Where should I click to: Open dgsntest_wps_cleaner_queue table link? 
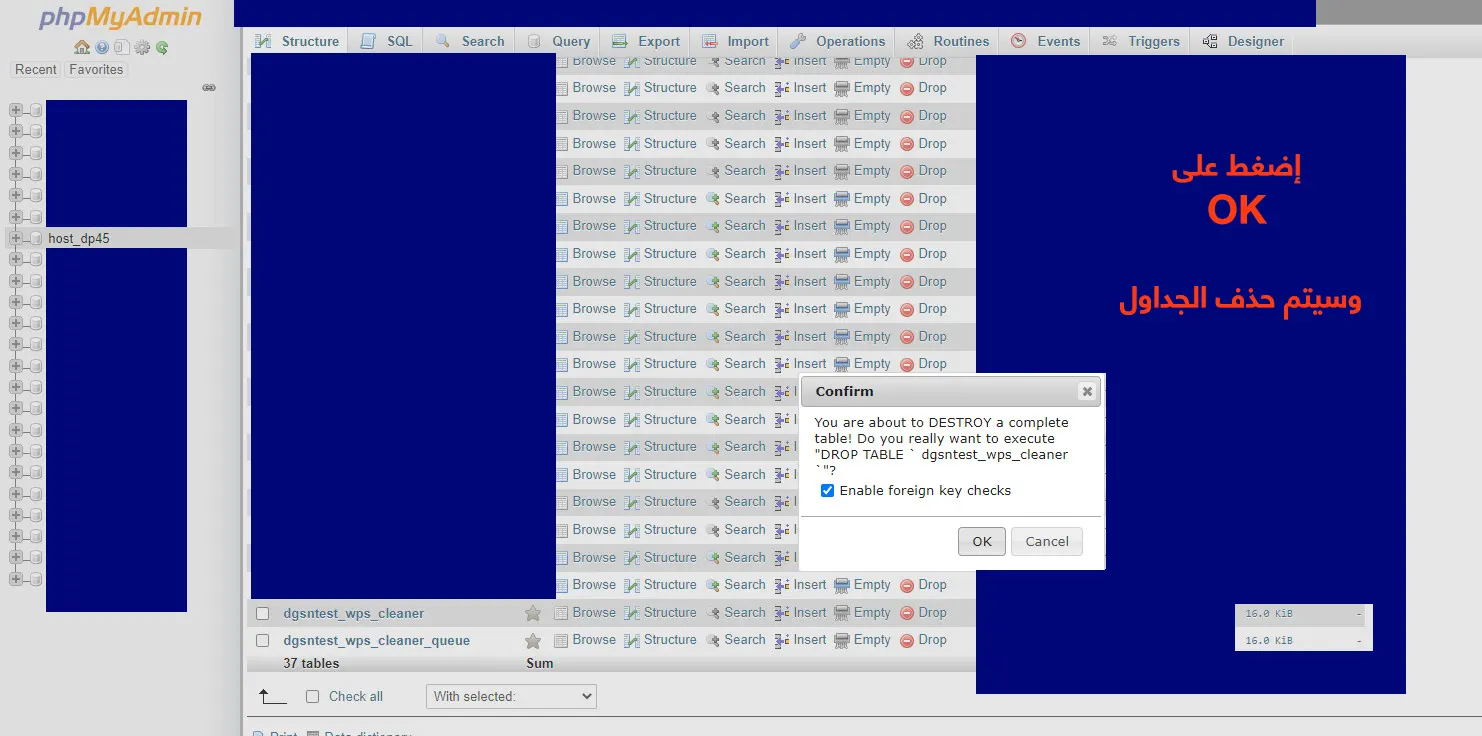point(377,641)
